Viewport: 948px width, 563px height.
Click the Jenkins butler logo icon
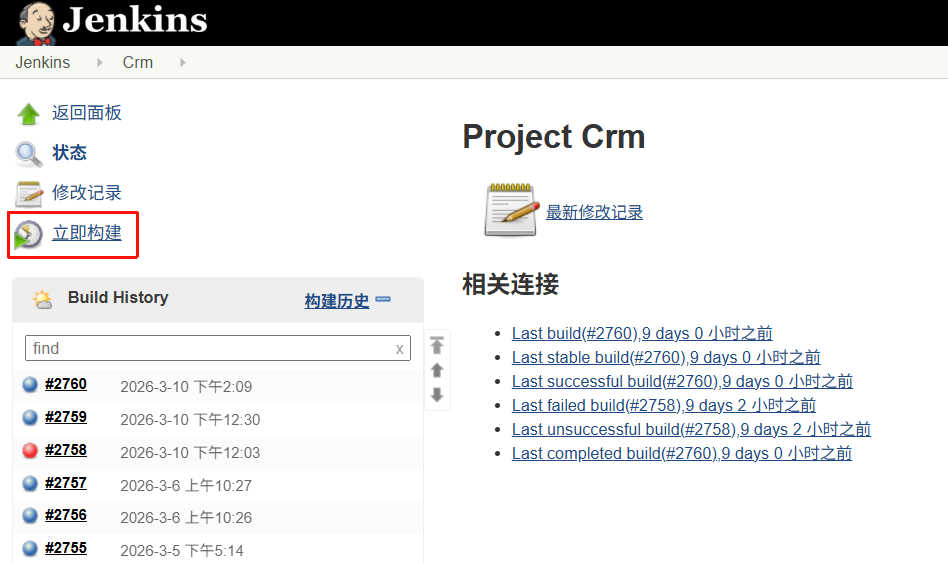pyautogui.click(x=36, y=23)
